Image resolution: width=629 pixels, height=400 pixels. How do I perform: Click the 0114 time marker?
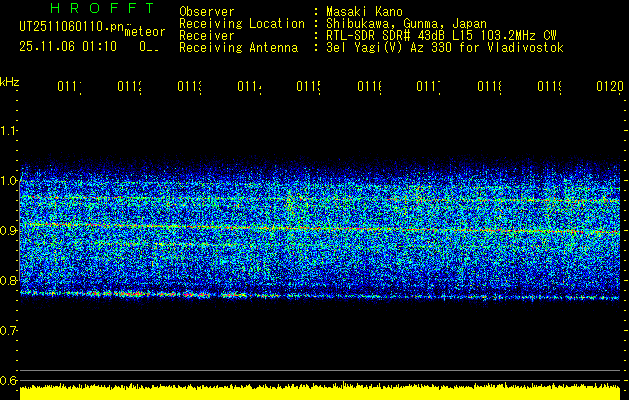tap(249, 87)
